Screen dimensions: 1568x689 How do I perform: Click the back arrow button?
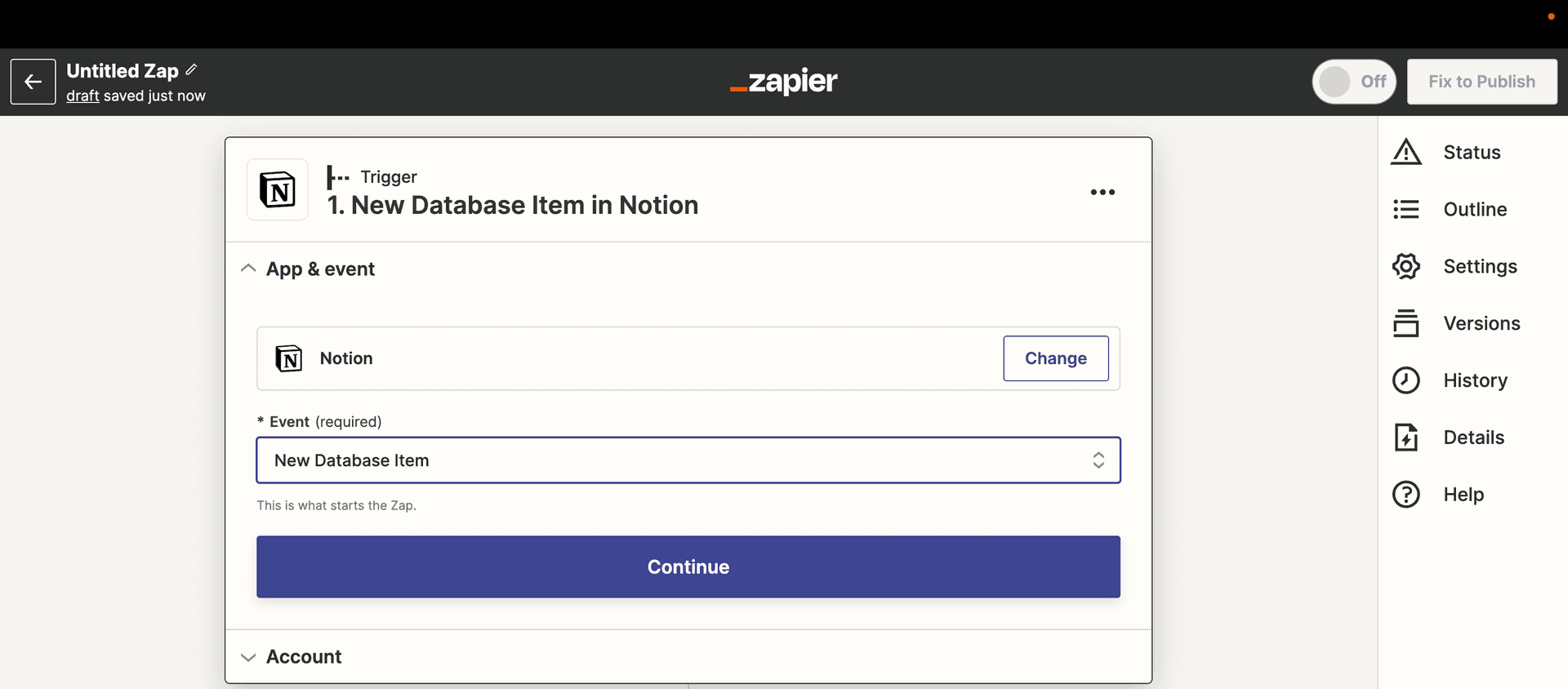33,82
